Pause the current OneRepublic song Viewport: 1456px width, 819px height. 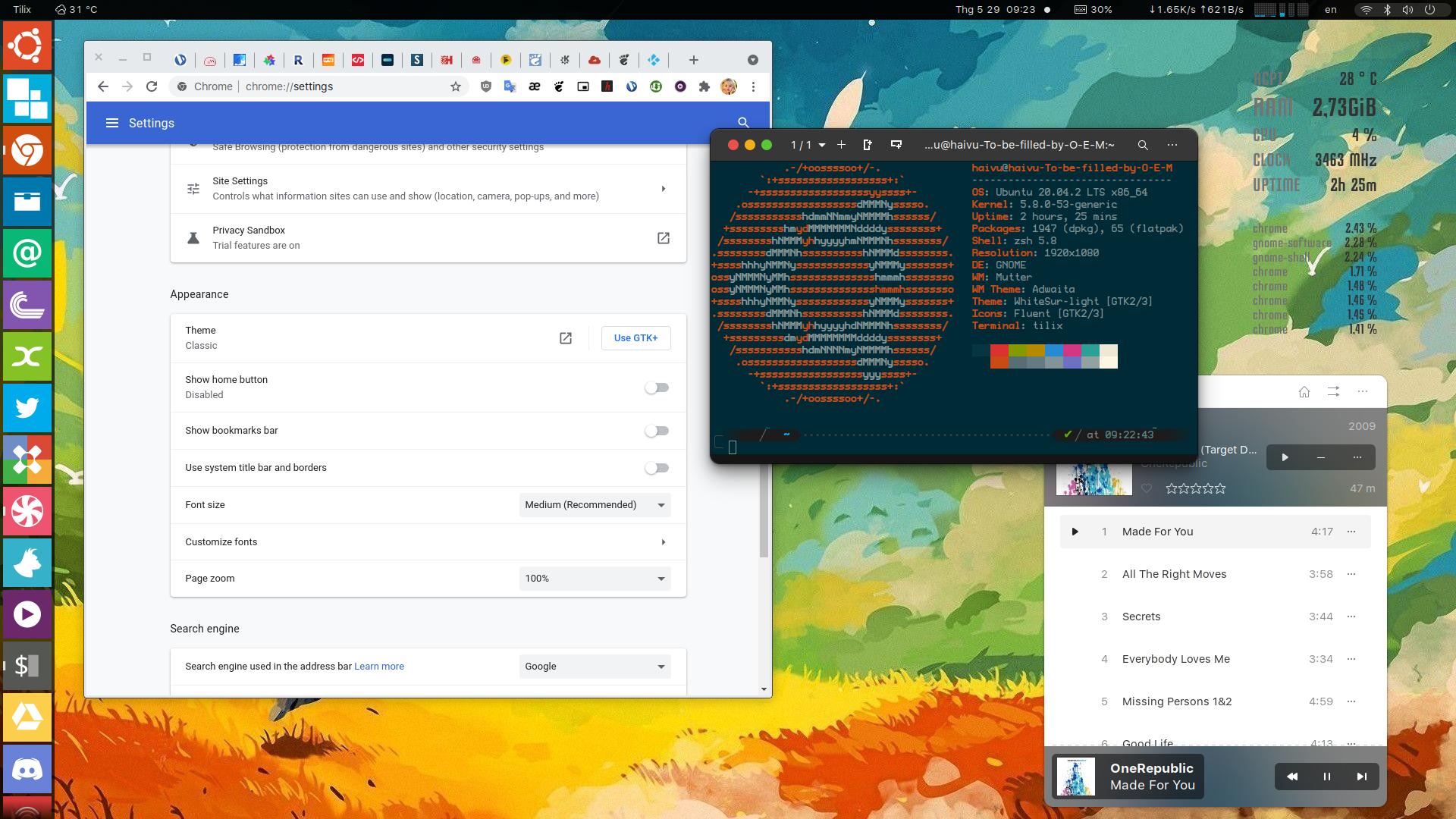point(1327,777)
